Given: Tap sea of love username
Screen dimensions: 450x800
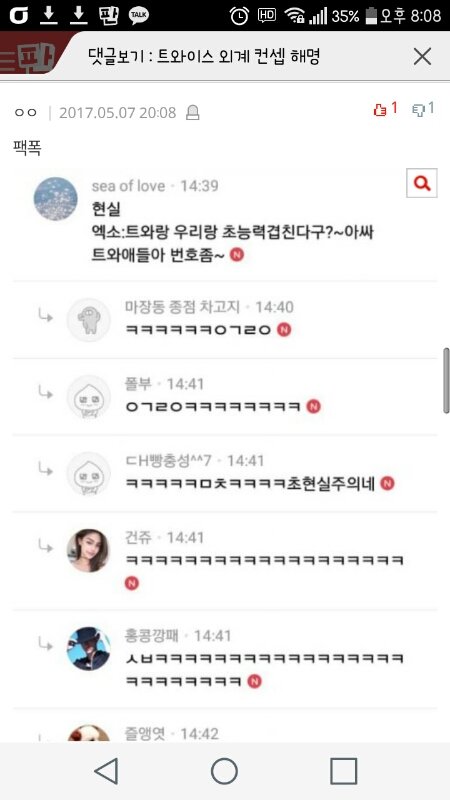Looking at the screenshot, I should [129, 186].
